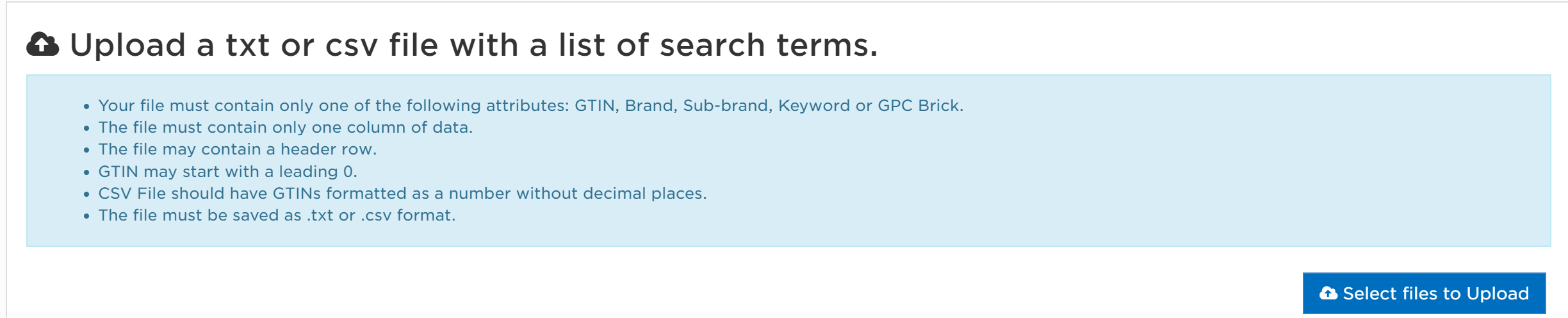
Task: Click the 'may contain a header row' line
Action: coord(237,149)
